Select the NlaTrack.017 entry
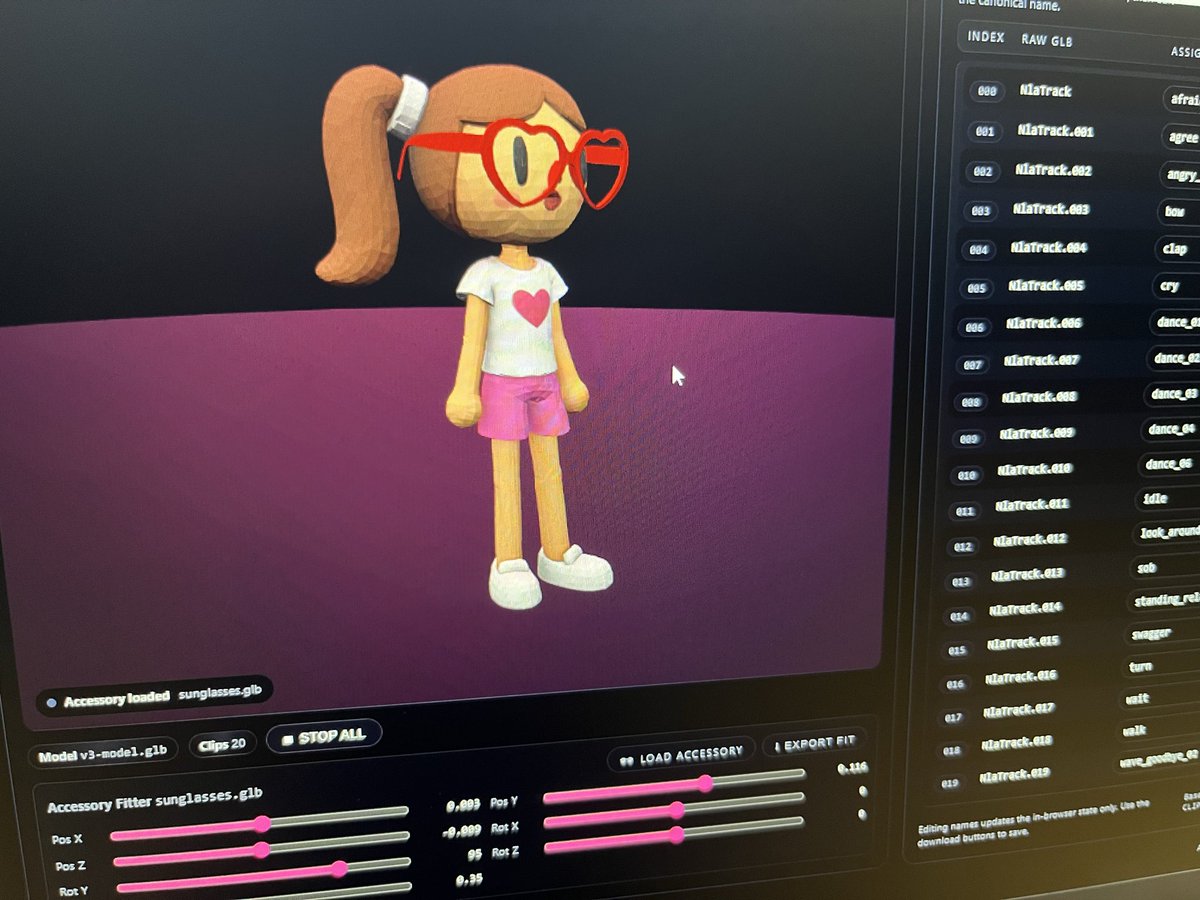 1021,709
